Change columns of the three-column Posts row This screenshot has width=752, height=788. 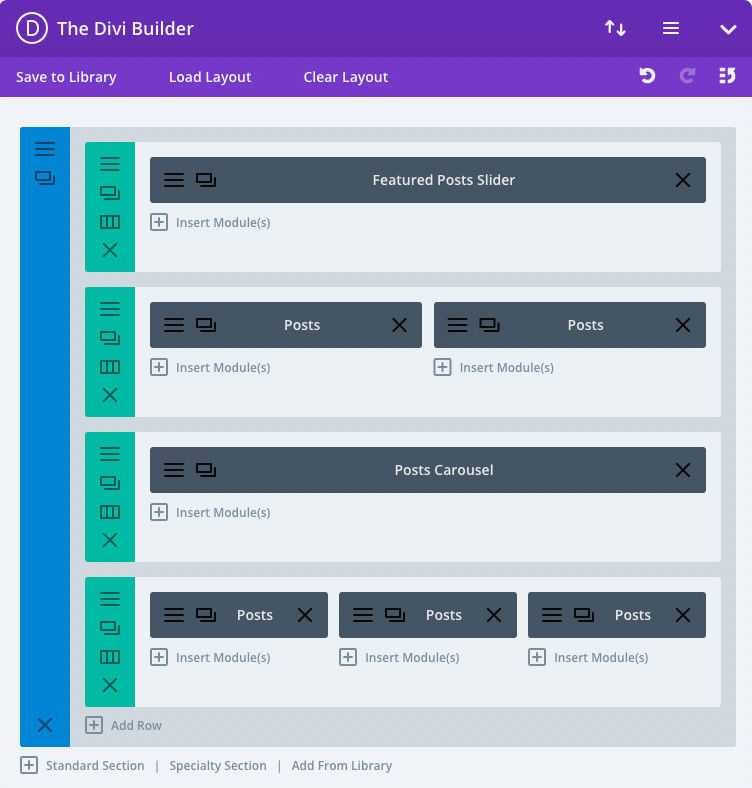110,657
